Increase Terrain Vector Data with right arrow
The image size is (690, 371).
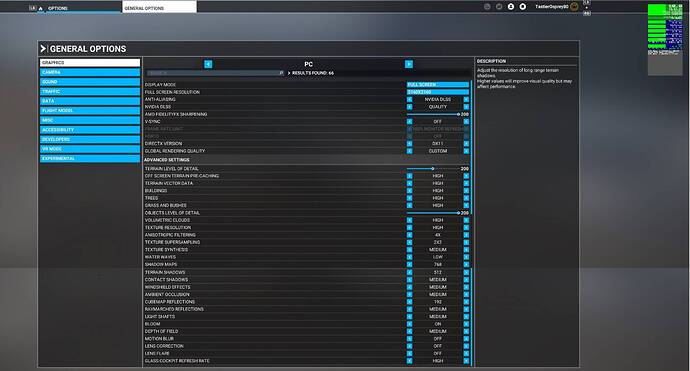pos(466,184)
